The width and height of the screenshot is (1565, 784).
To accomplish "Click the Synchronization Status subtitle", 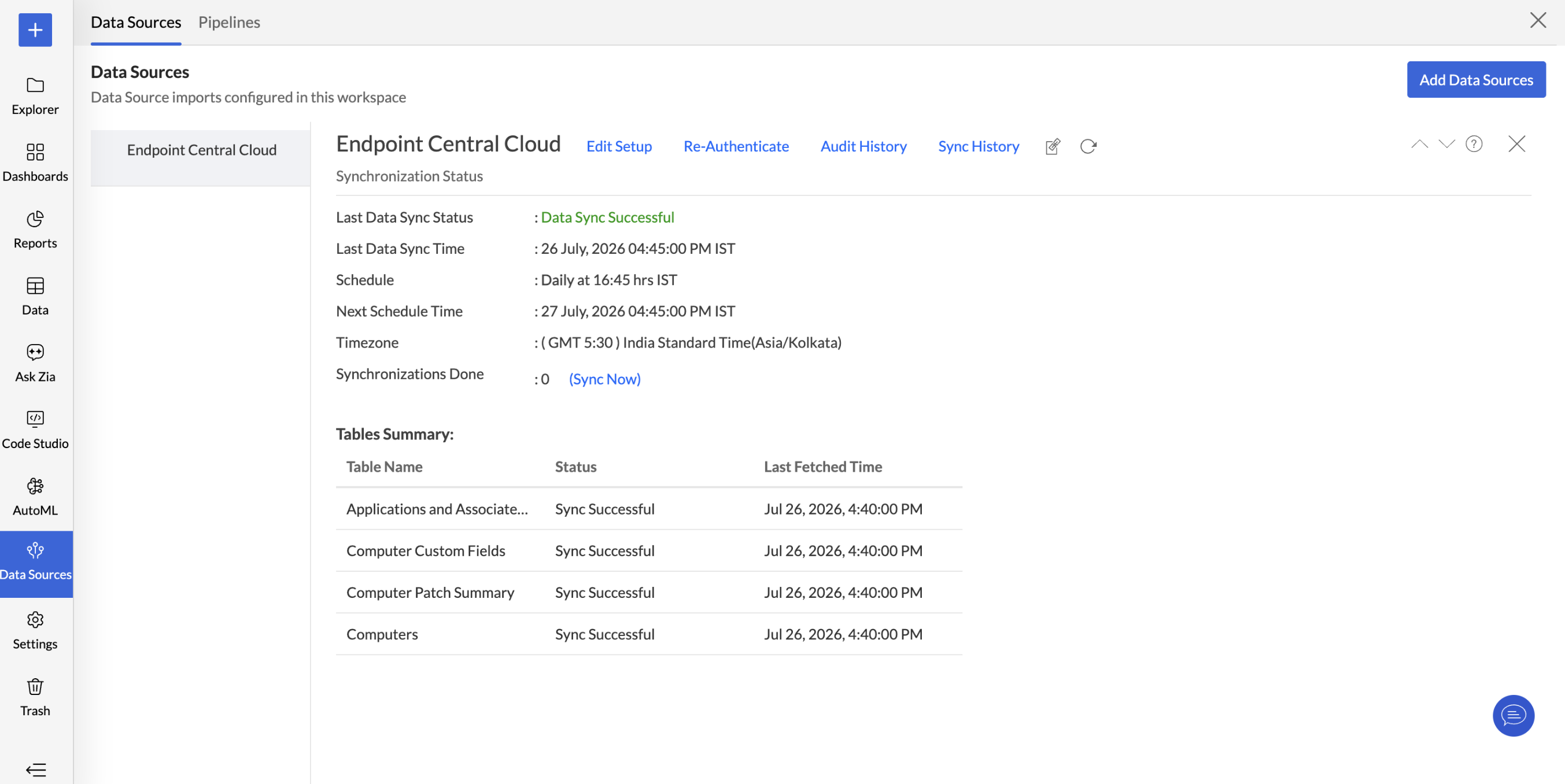I will (x=409, y=176).
